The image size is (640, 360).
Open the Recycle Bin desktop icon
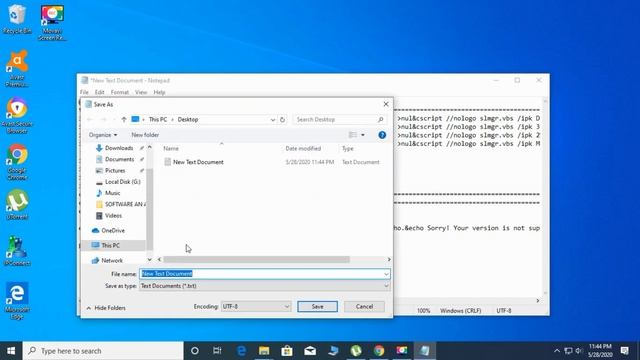(x=17, y=18)
